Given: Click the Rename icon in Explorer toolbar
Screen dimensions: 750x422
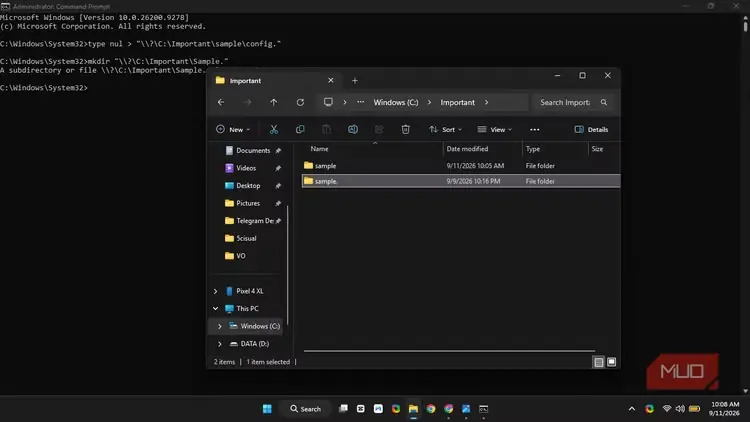Looking at the screenshot, I should coord(353,129).
